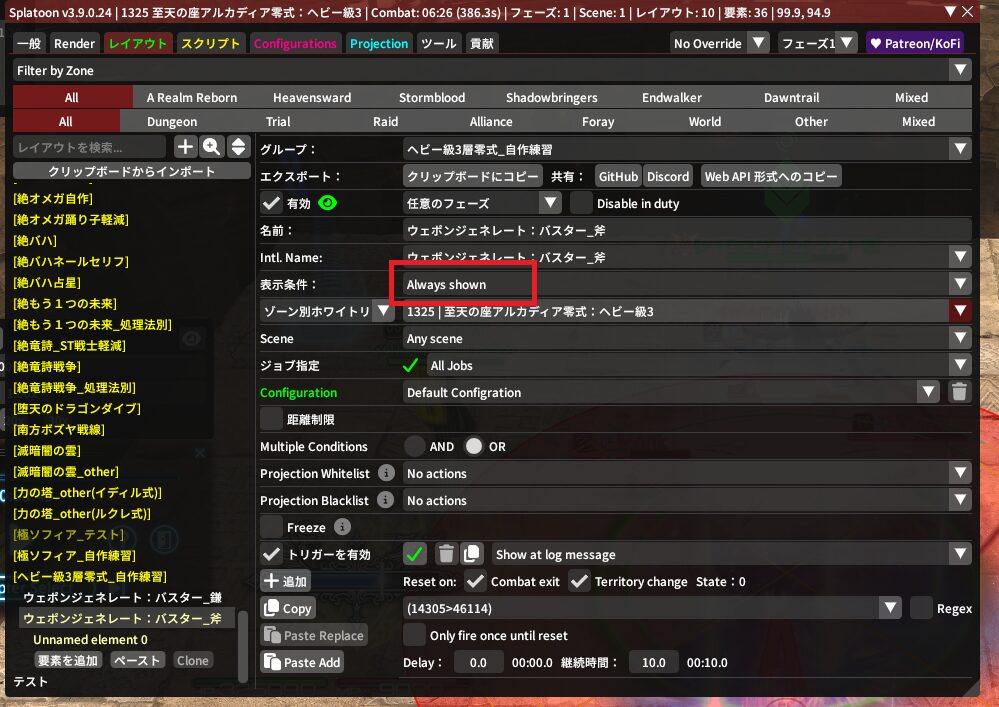Toggle the green eye visibility icon
Image resolution: width=999 pixels, height=707 pixels.
327,203
